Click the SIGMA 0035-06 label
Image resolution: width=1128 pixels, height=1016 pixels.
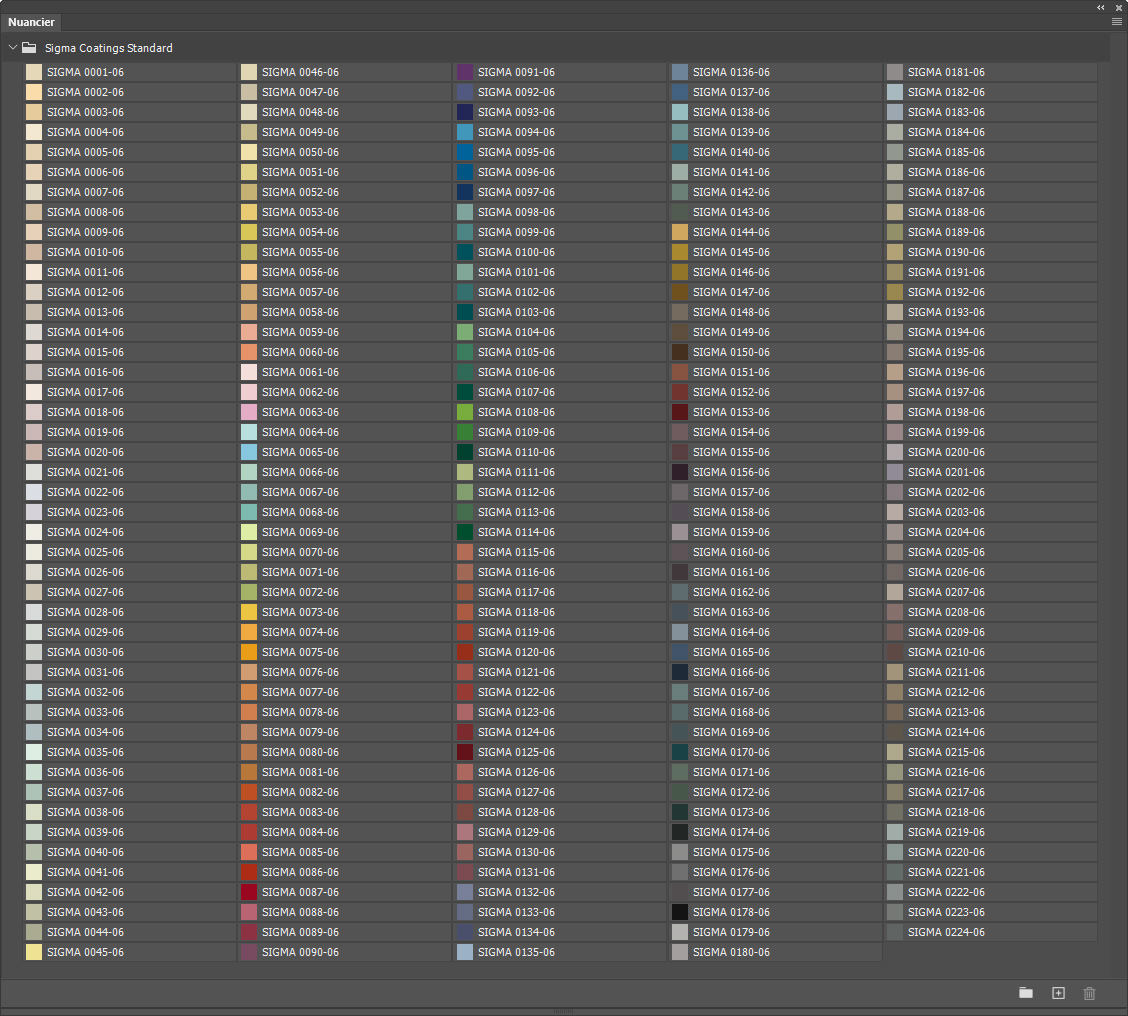click(x=85, y=752)
